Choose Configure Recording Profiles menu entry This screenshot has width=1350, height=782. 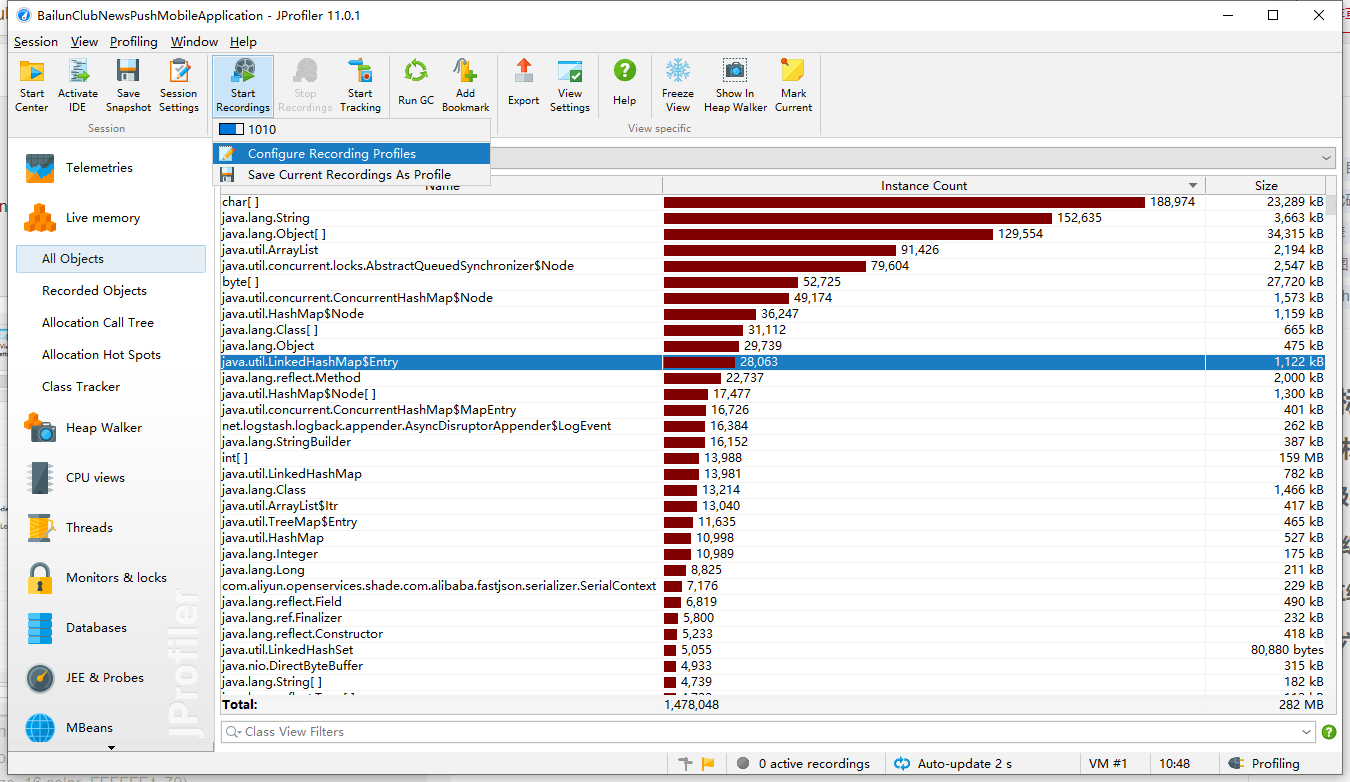click(351, 154)
